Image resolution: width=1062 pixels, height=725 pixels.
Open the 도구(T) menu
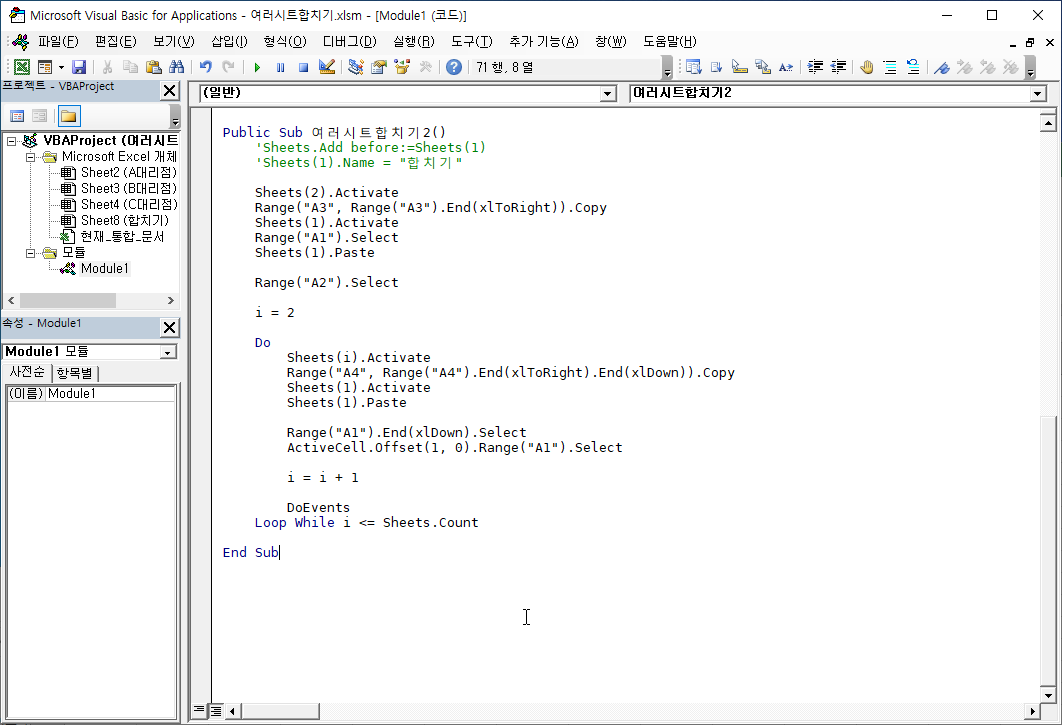472,41
